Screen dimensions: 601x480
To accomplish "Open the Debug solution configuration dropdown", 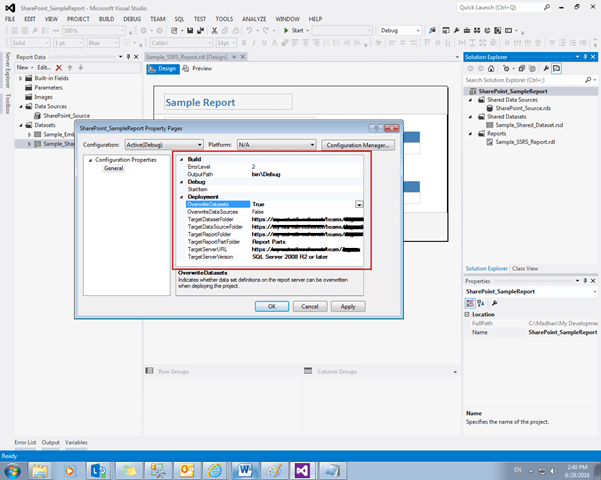I will click(x=400, y=30).
